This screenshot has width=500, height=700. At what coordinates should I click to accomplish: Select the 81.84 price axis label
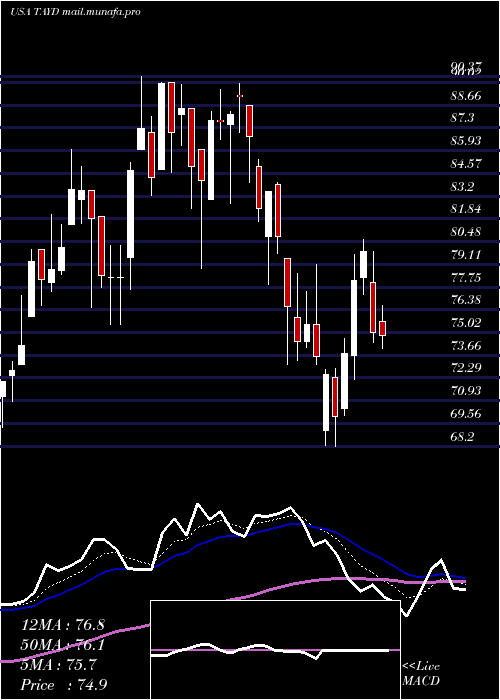click(466, 209)
